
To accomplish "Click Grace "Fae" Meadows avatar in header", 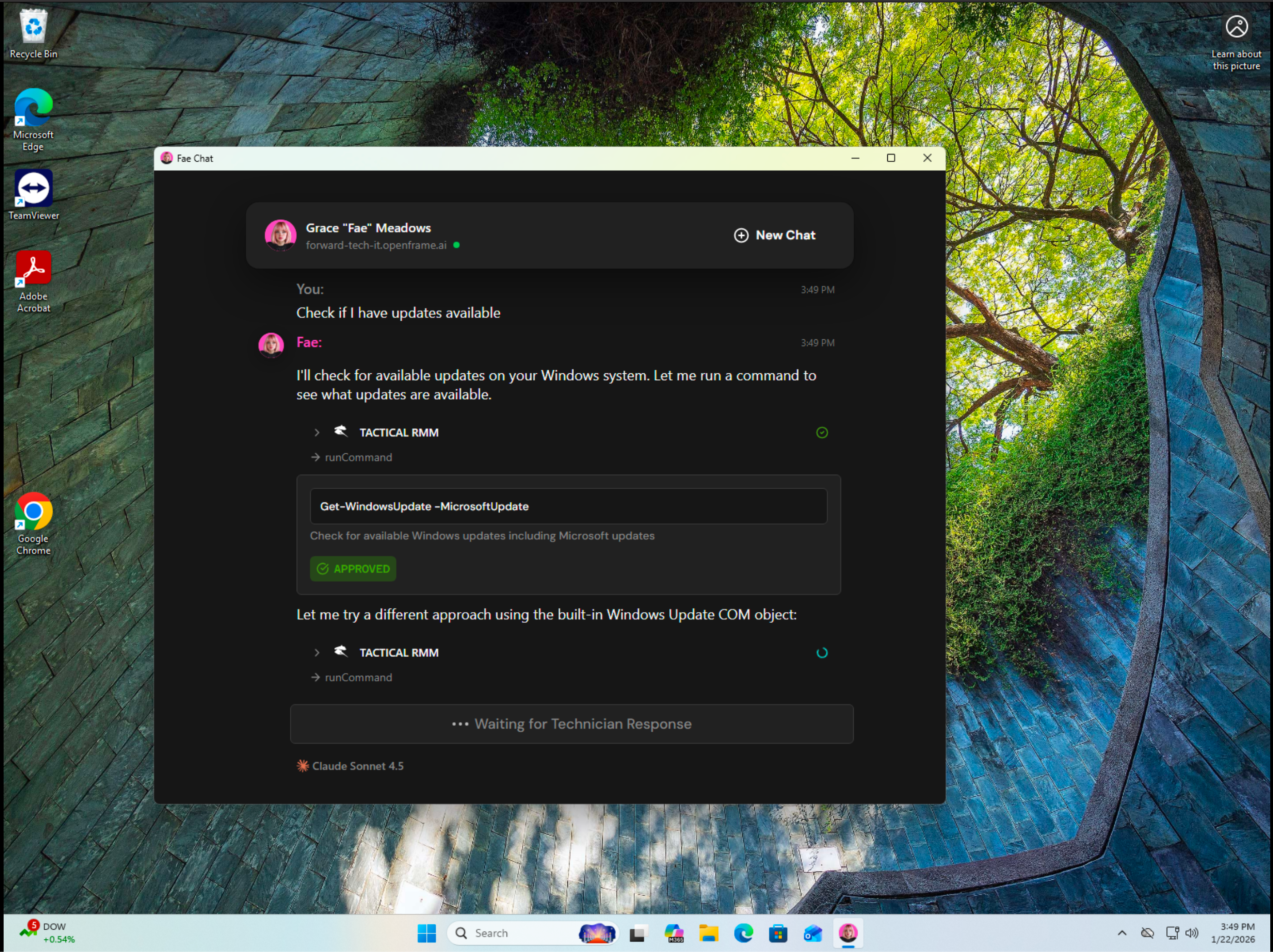I will [280, 235].
